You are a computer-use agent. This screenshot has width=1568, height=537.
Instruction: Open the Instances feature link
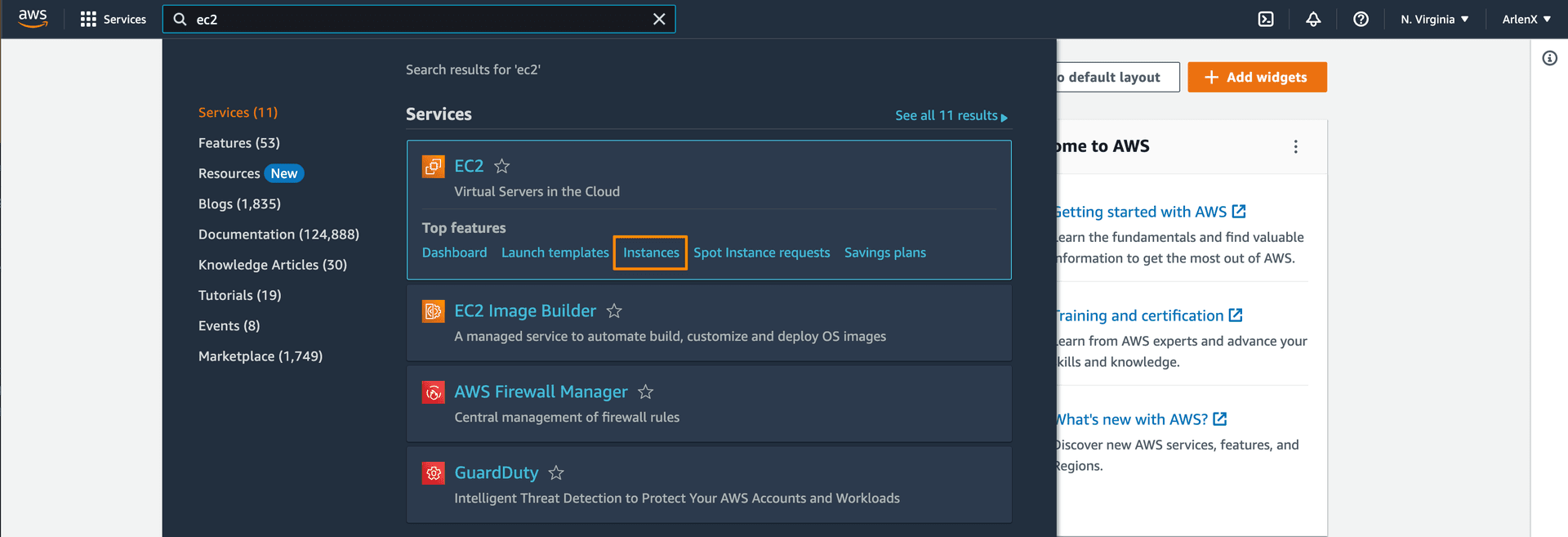(651, 253)
